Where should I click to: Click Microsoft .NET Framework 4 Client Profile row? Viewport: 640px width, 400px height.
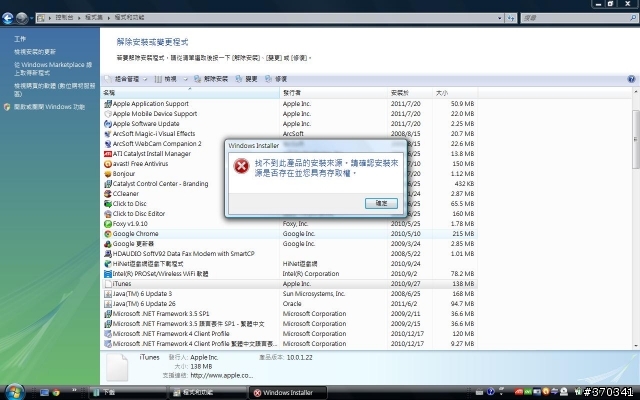pyautogui.click(x=289, y=333)
